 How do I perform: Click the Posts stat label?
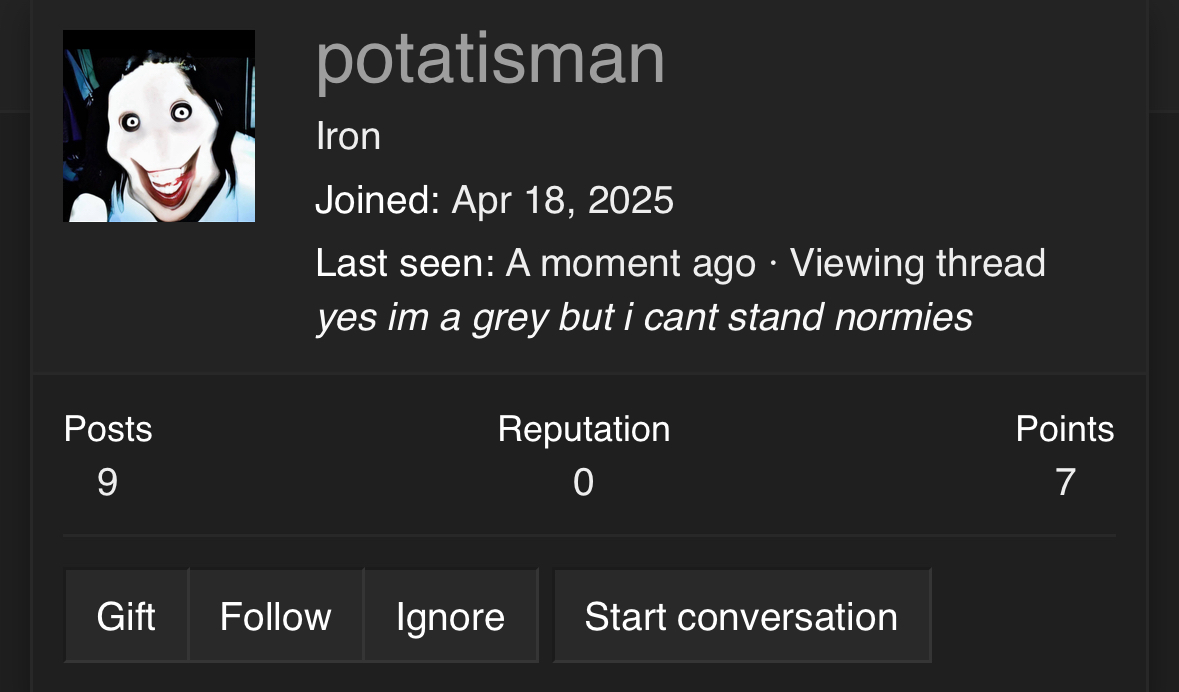108,429
